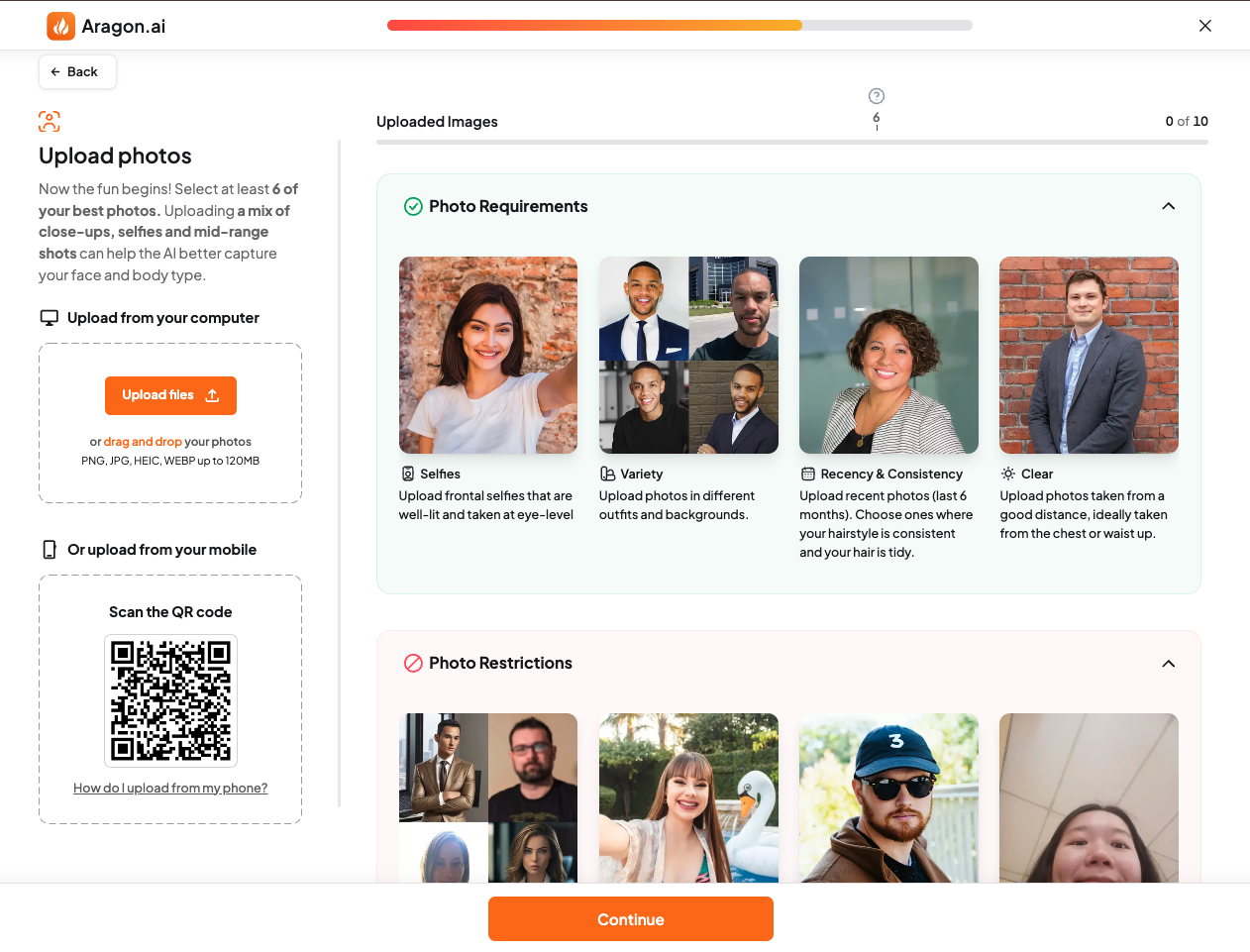Screen dimensions: 1250x952
Task: Collapse the Photo Requirements section
Action: [1169, 206]
